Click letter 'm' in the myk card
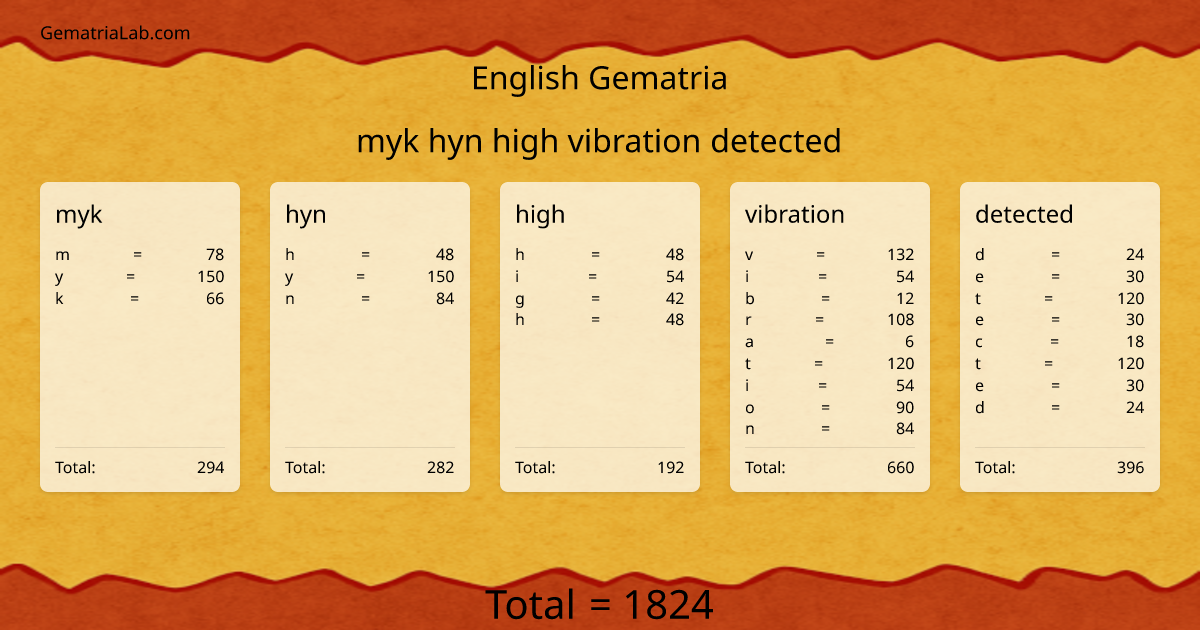Viewport: 1200px width, 630px height. point(62,255)
